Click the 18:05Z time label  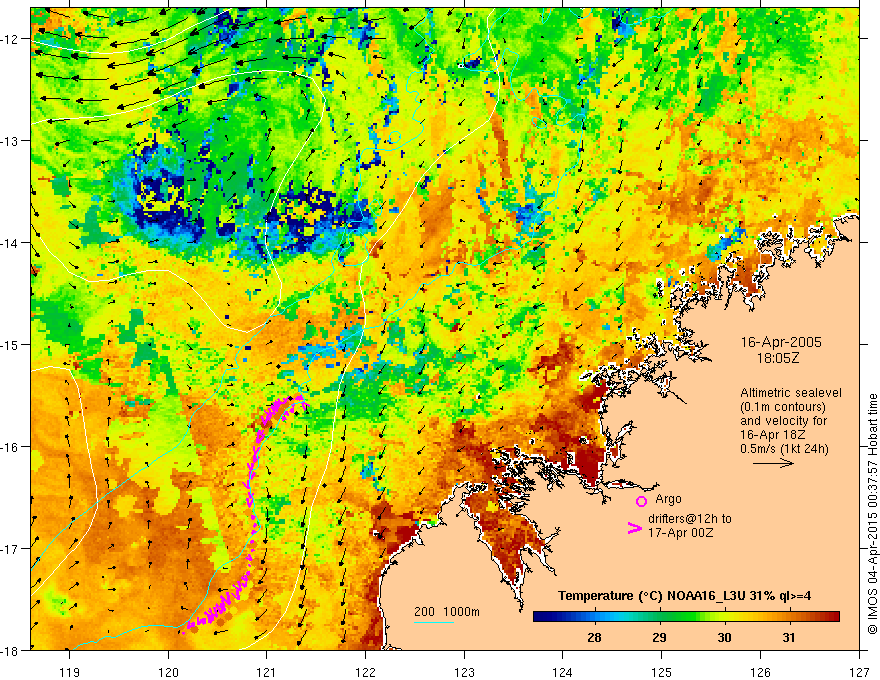click(778, 358)
